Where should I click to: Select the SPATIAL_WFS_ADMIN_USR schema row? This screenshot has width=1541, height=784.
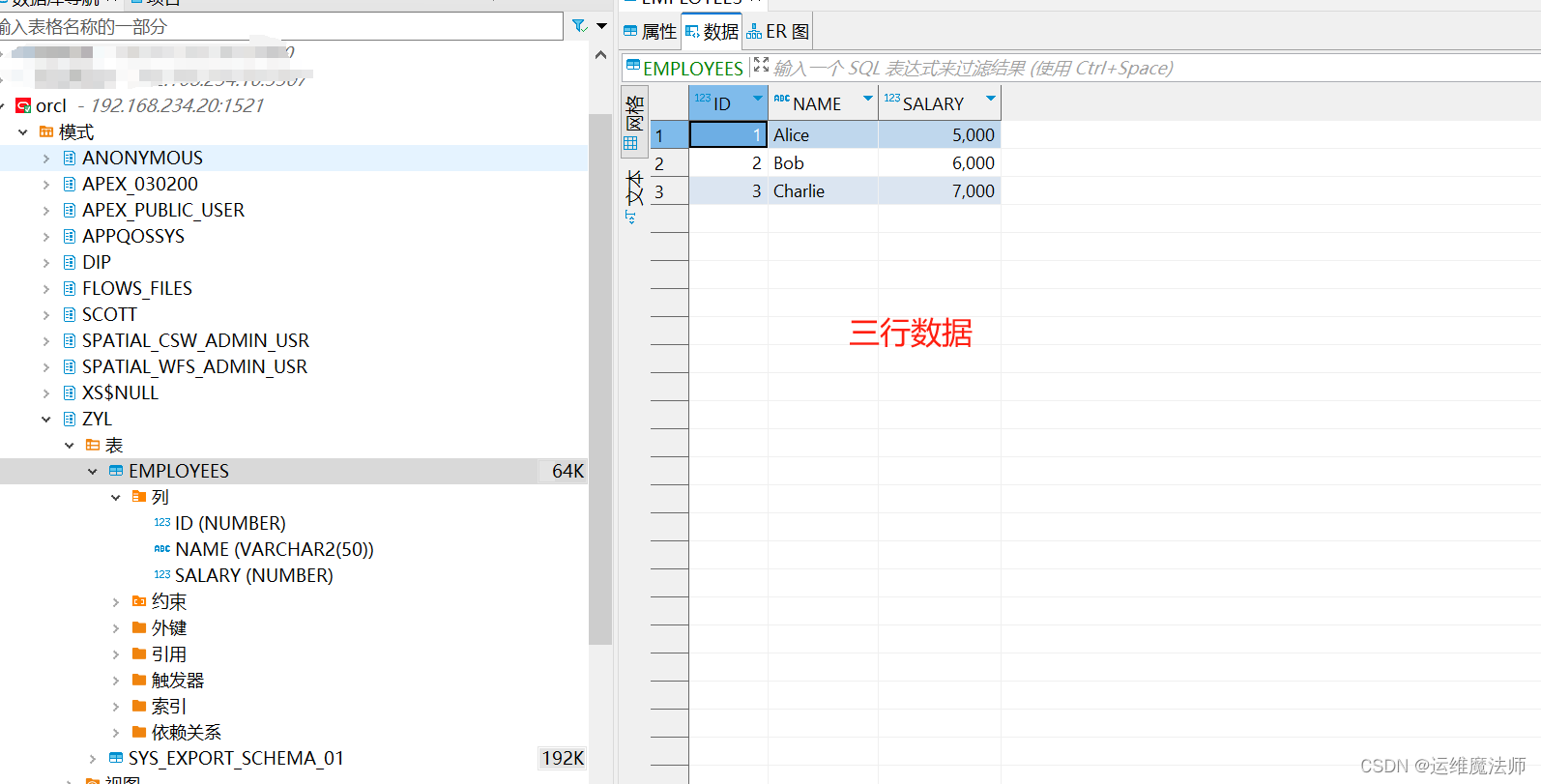(x=294, y=366)
